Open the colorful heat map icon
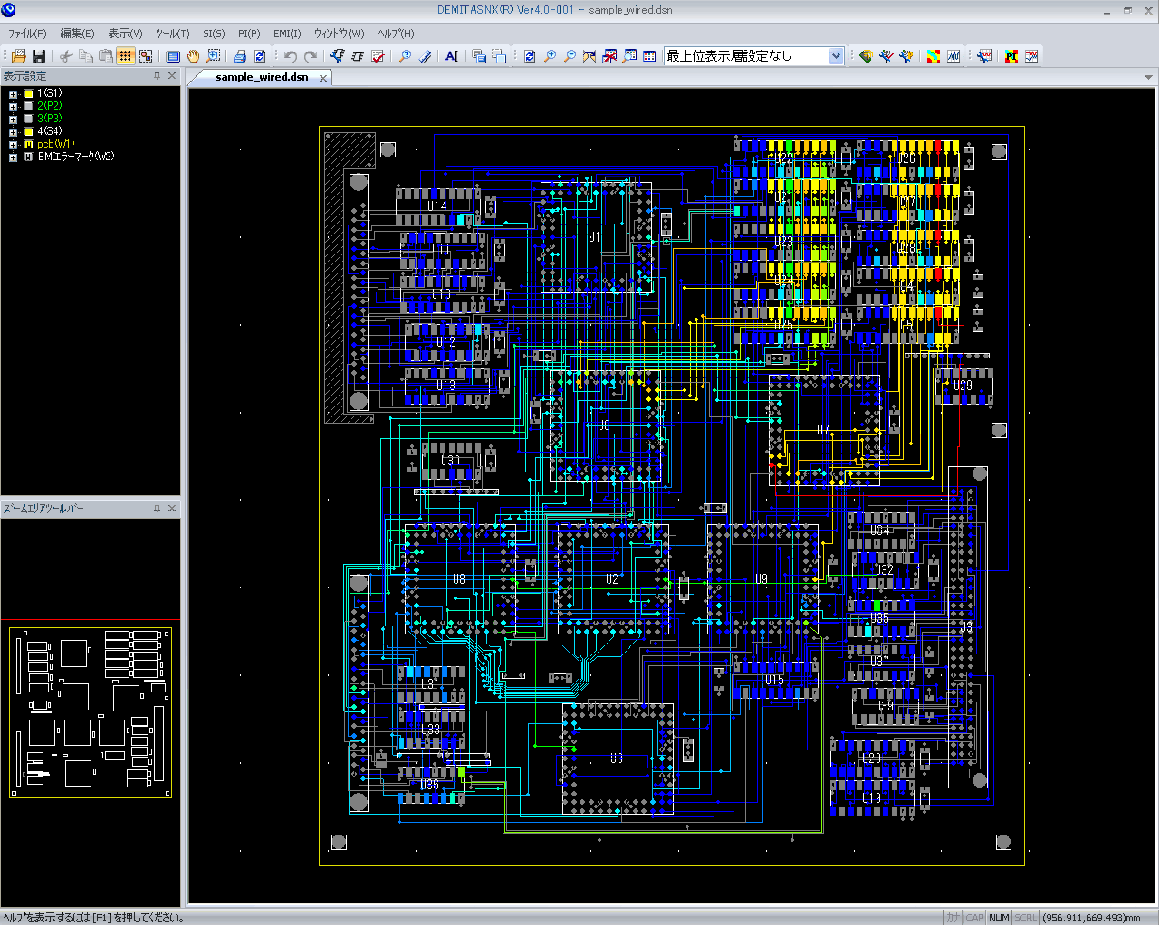Viewport: 1159px width, 925px height. pyautogui.click(x=934, y=56)
